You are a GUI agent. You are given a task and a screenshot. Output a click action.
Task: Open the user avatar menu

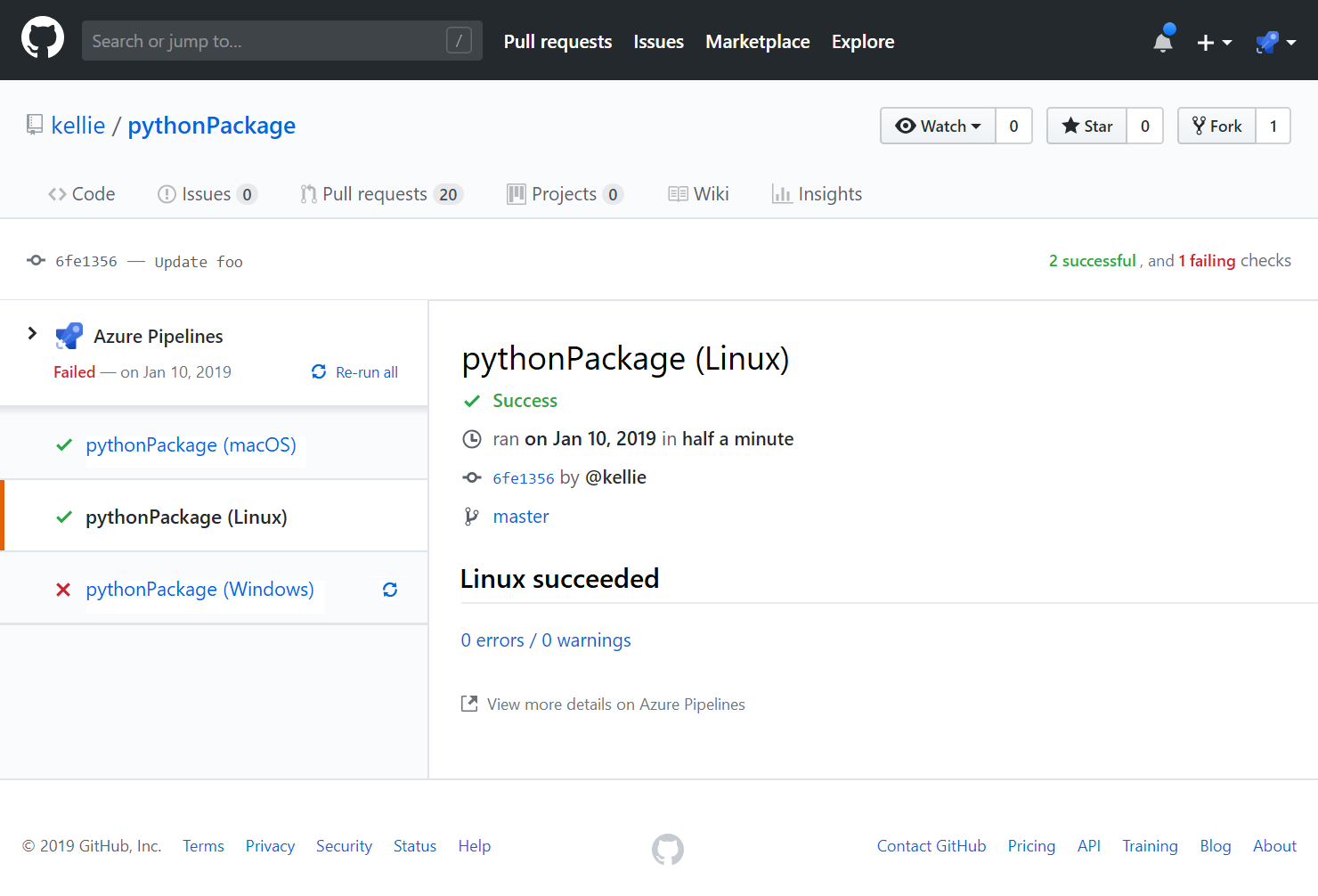(1274, 42)
